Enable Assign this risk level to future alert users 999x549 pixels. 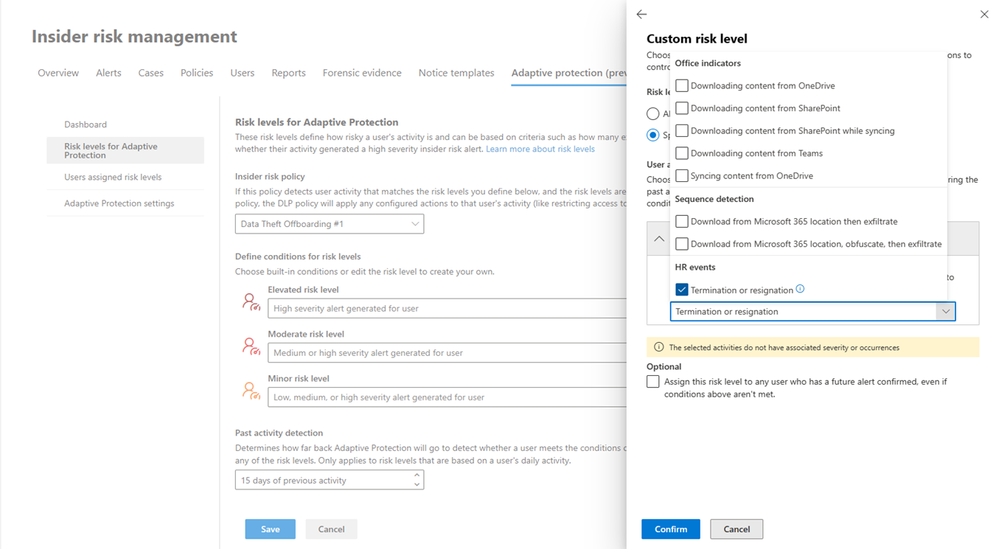click(x=653, y=381)
